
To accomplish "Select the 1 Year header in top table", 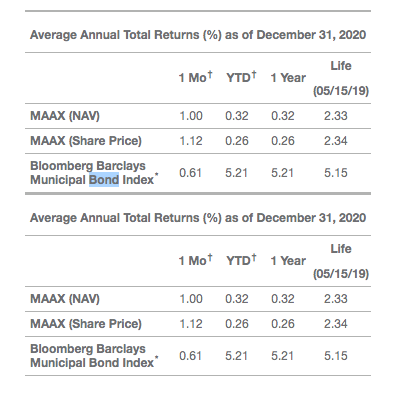I will coord(288,78).
